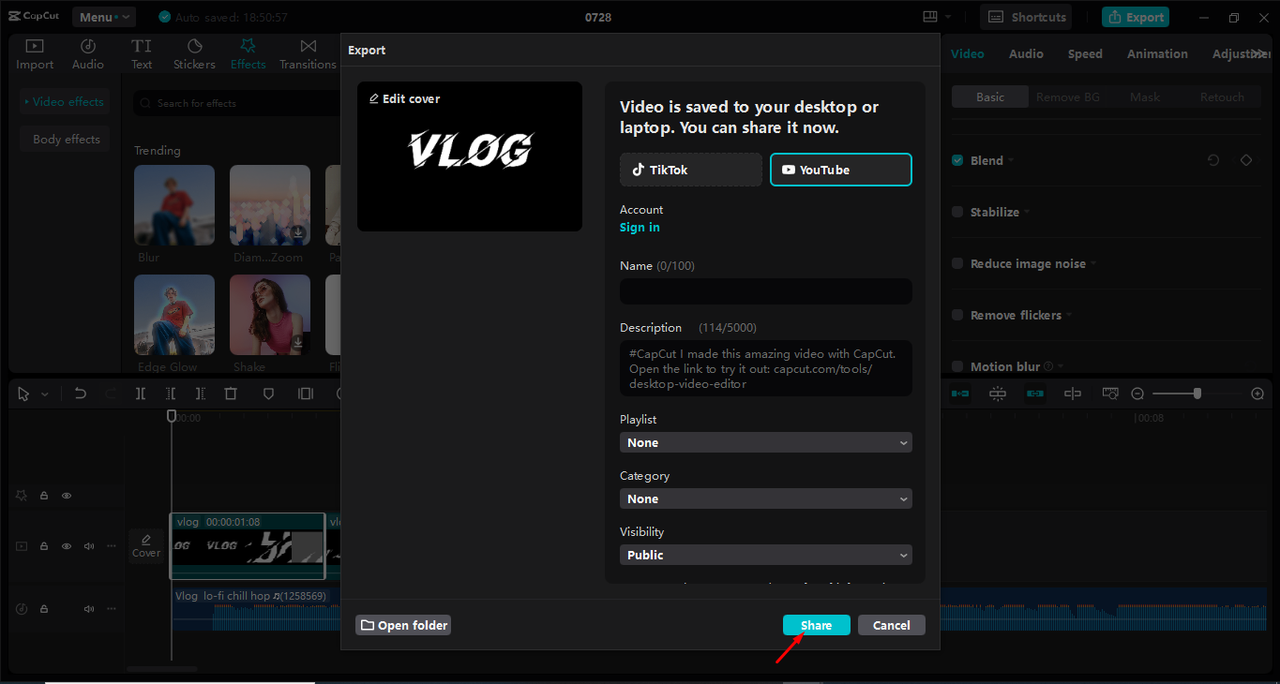
Task: Lock the vlog video track
Action: [44, 546]
